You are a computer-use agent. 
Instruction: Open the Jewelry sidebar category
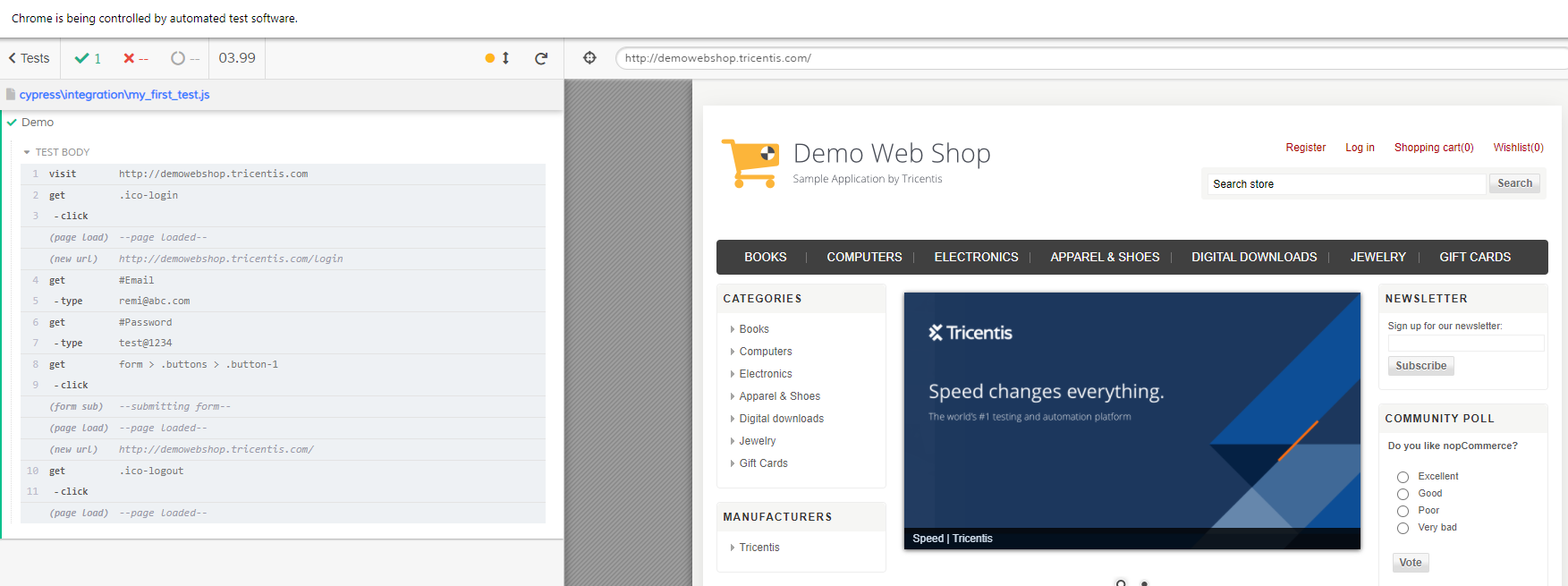click(758, 441)
